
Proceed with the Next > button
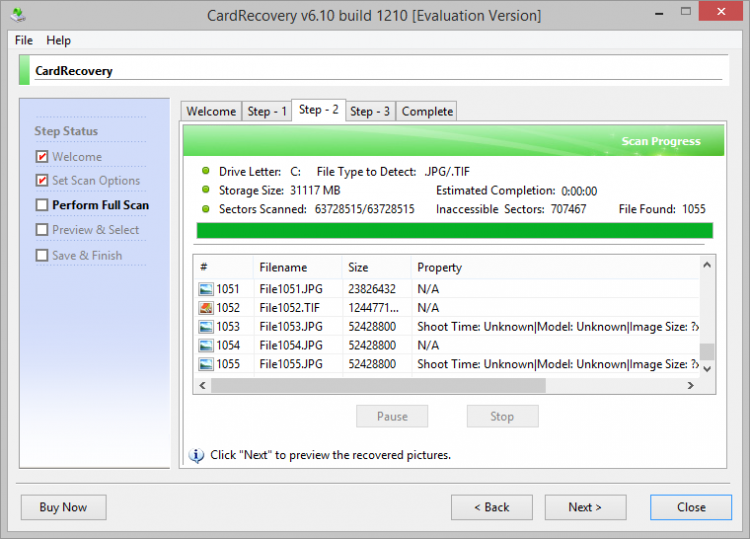point(585,507)
